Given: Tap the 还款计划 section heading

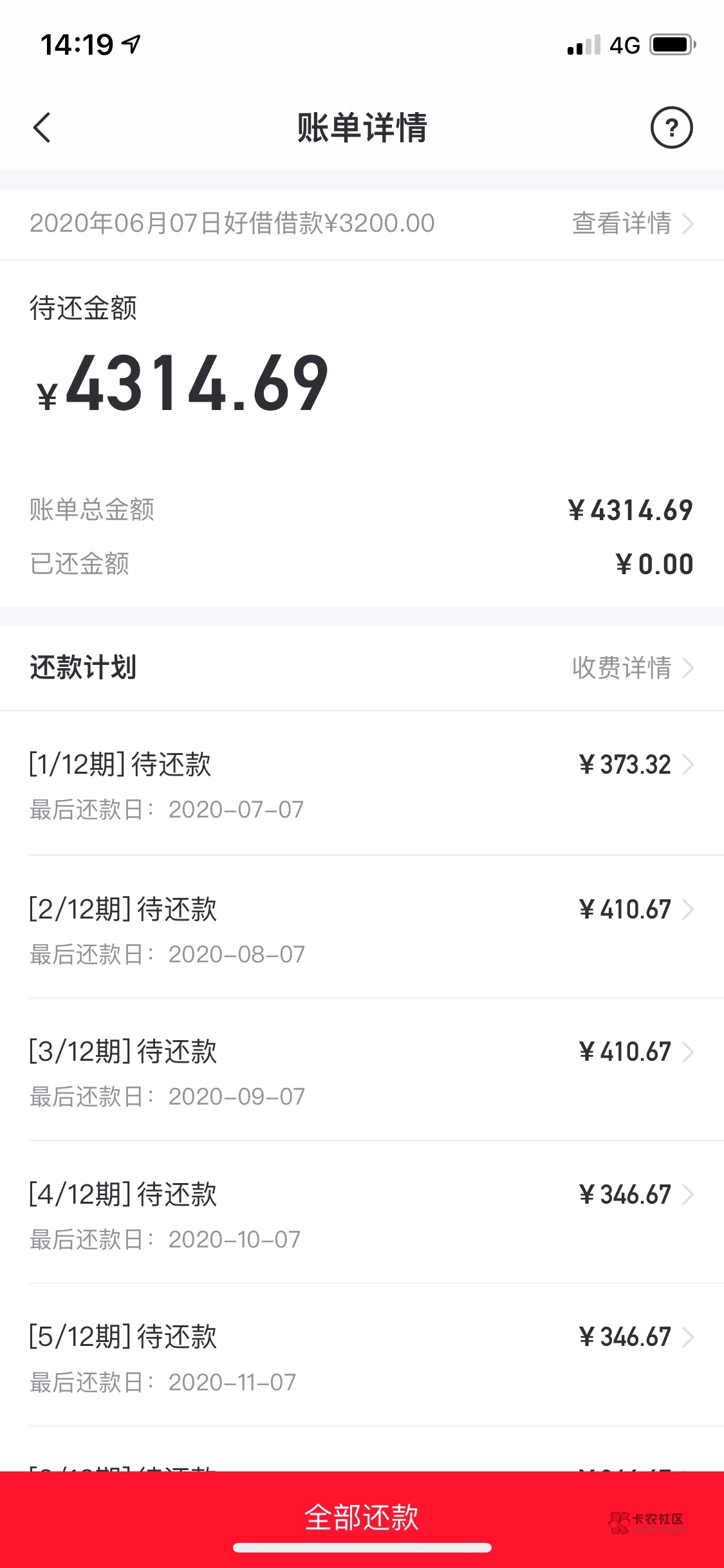Looking at the screenshot, I should pyautogui.click(x=83, y=667).
